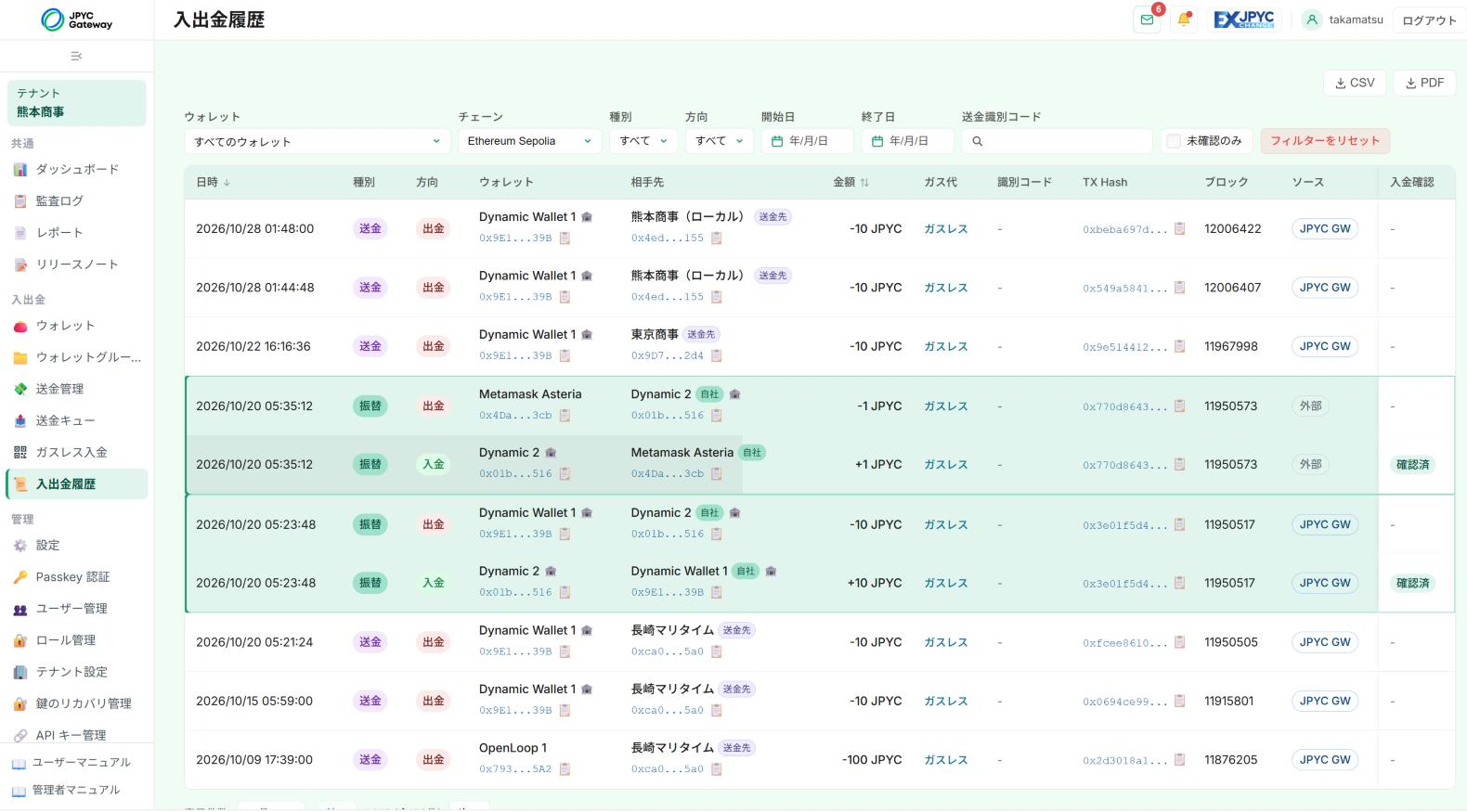Collapse the sidebar with the toggle icon

[76, 57]
